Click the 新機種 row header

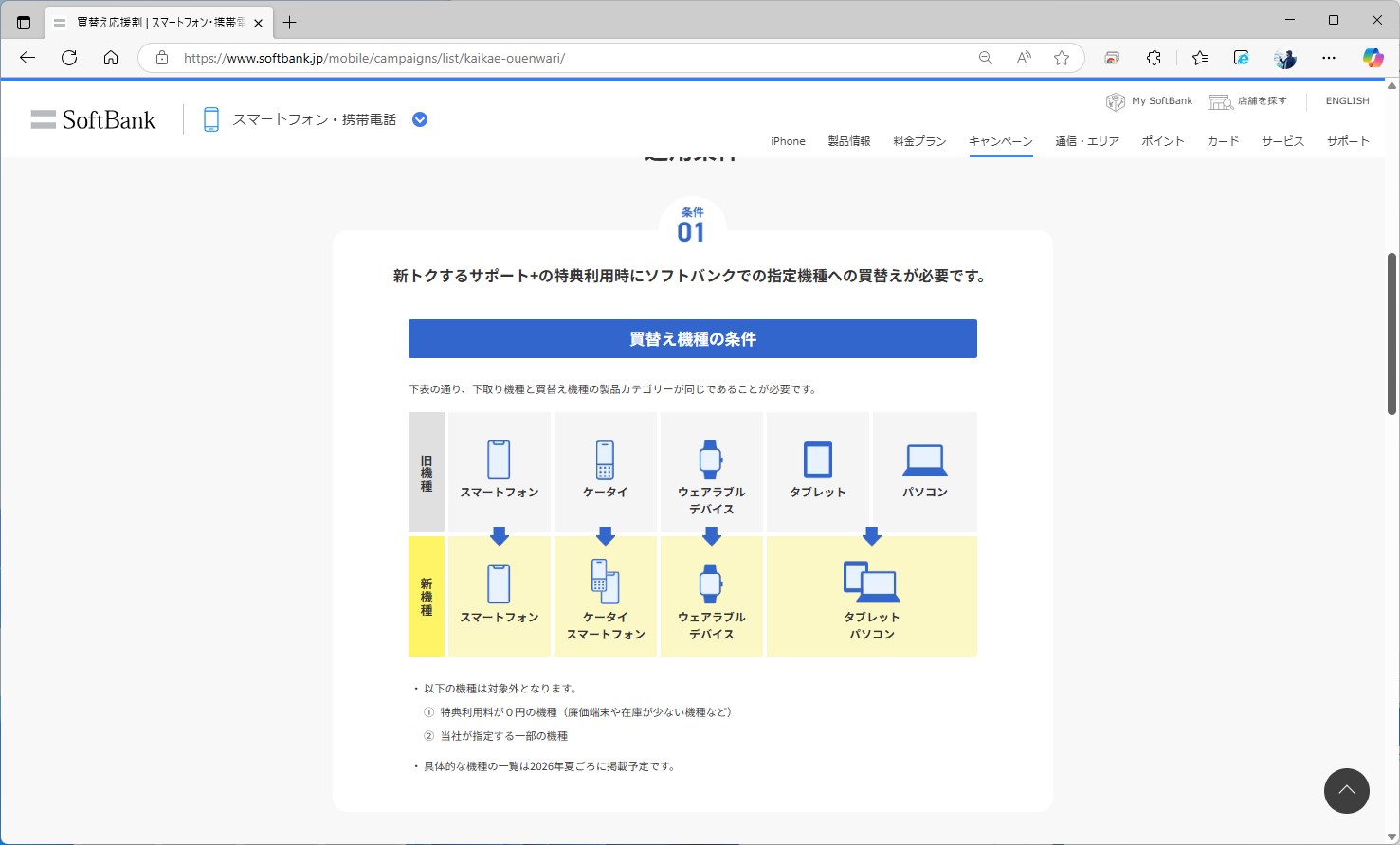click(427, 597)
